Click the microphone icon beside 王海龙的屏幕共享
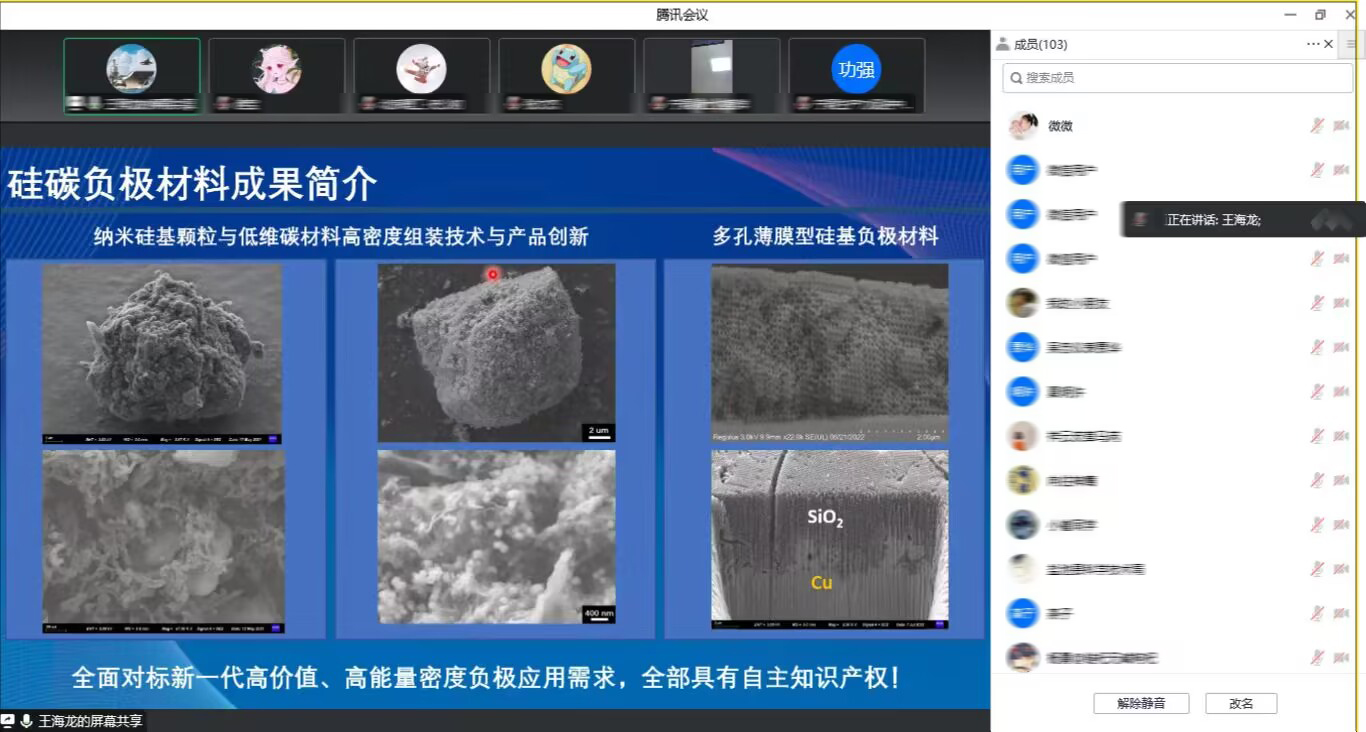The image size is (1366, 732). (x=26, y=721)
